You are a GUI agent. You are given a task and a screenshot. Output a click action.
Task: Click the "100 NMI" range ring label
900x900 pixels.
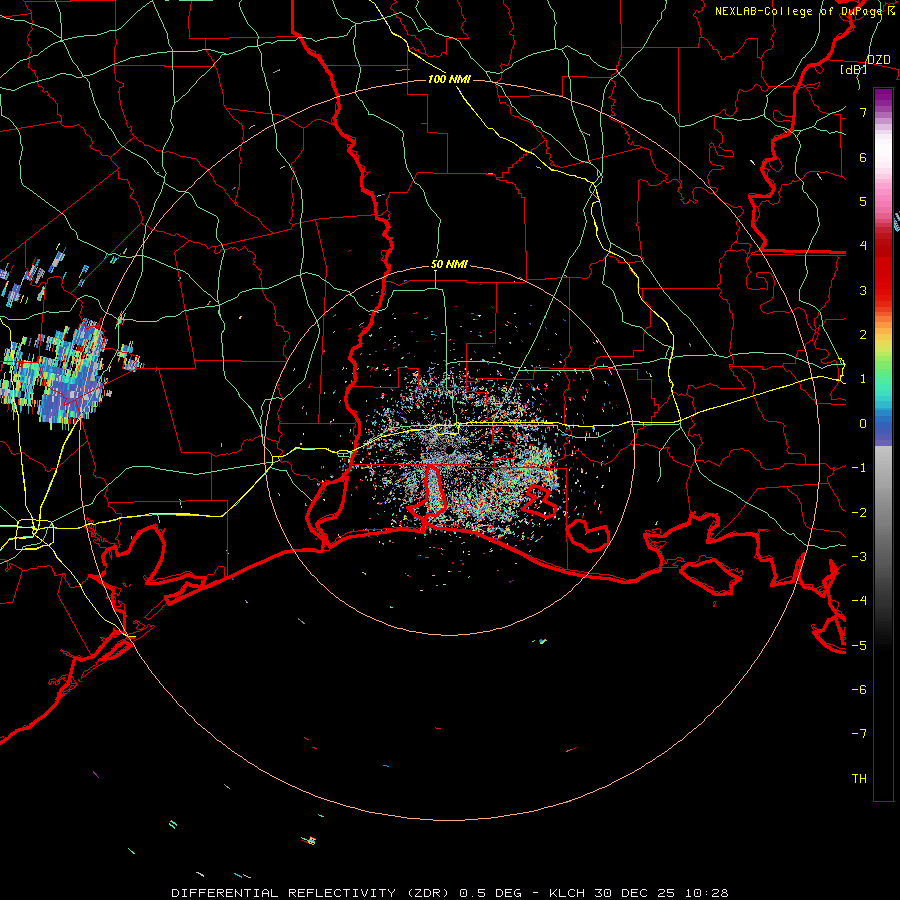pos(449,79)
